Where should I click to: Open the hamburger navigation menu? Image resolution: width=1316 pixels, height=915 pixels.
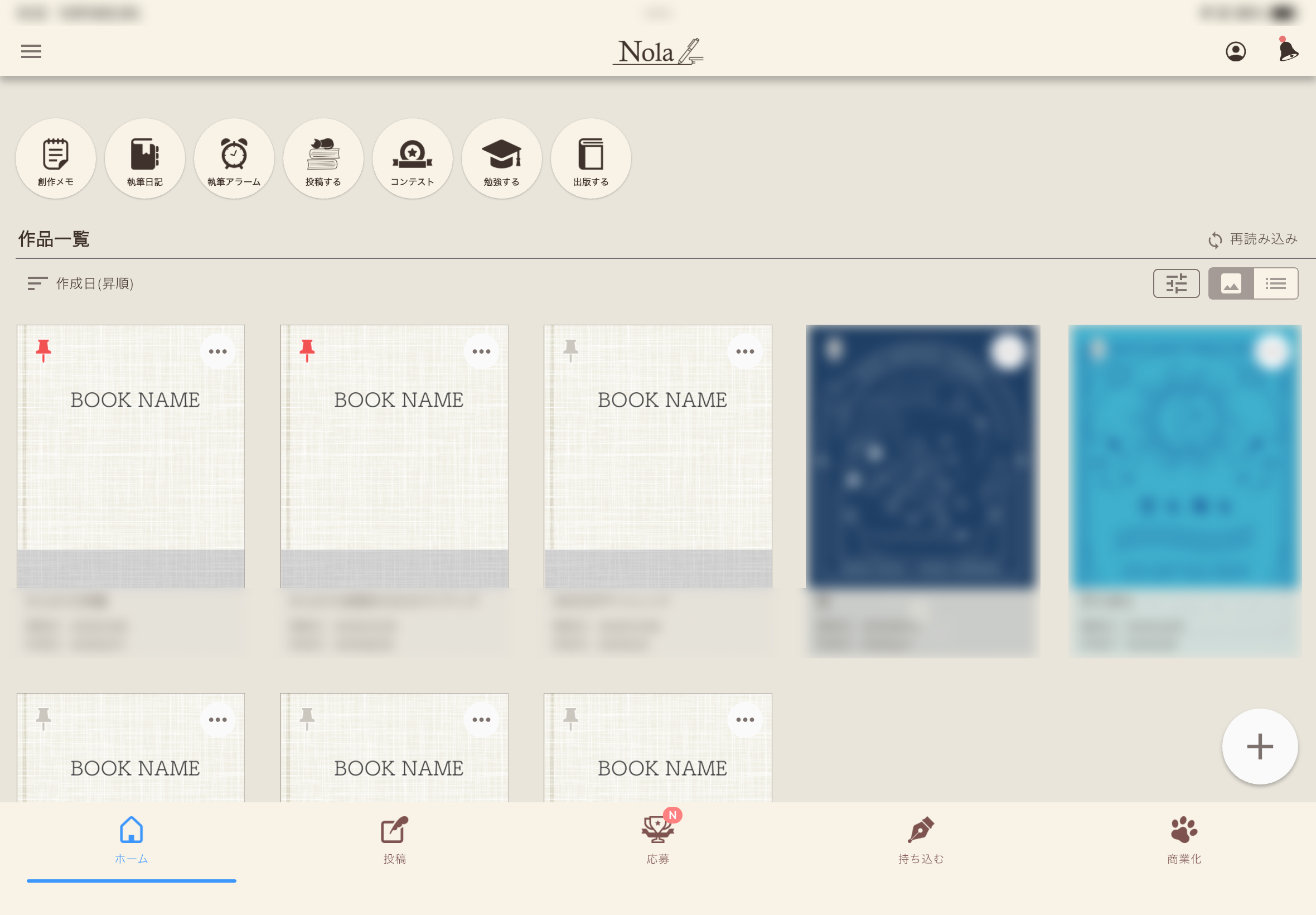[31, 51]
